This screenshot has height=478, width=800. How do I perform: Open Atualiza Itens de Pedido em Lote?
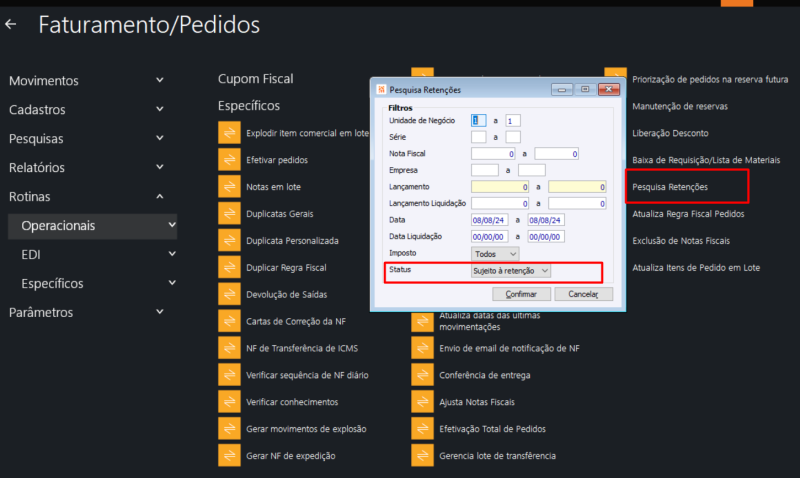696,267
